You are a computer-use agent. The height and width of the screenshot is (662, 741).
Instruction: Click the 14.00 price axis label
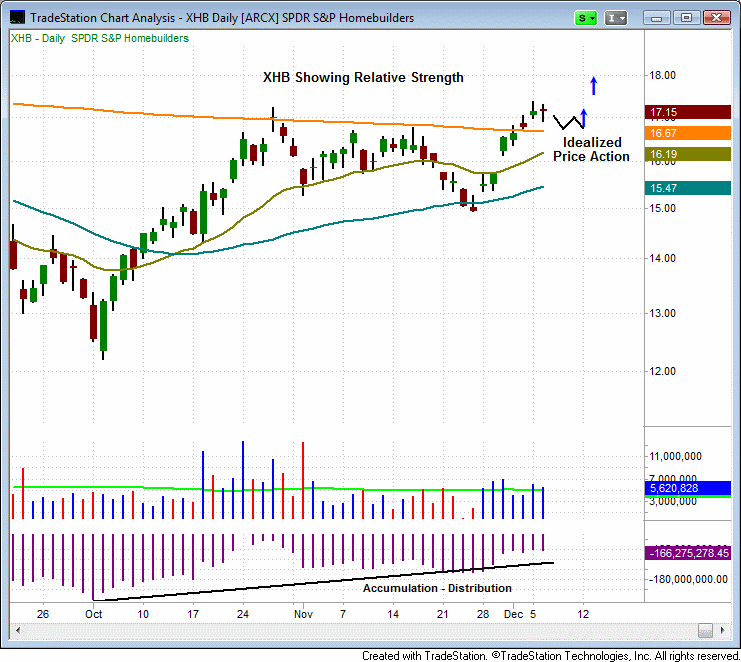(x=663, y=258)
